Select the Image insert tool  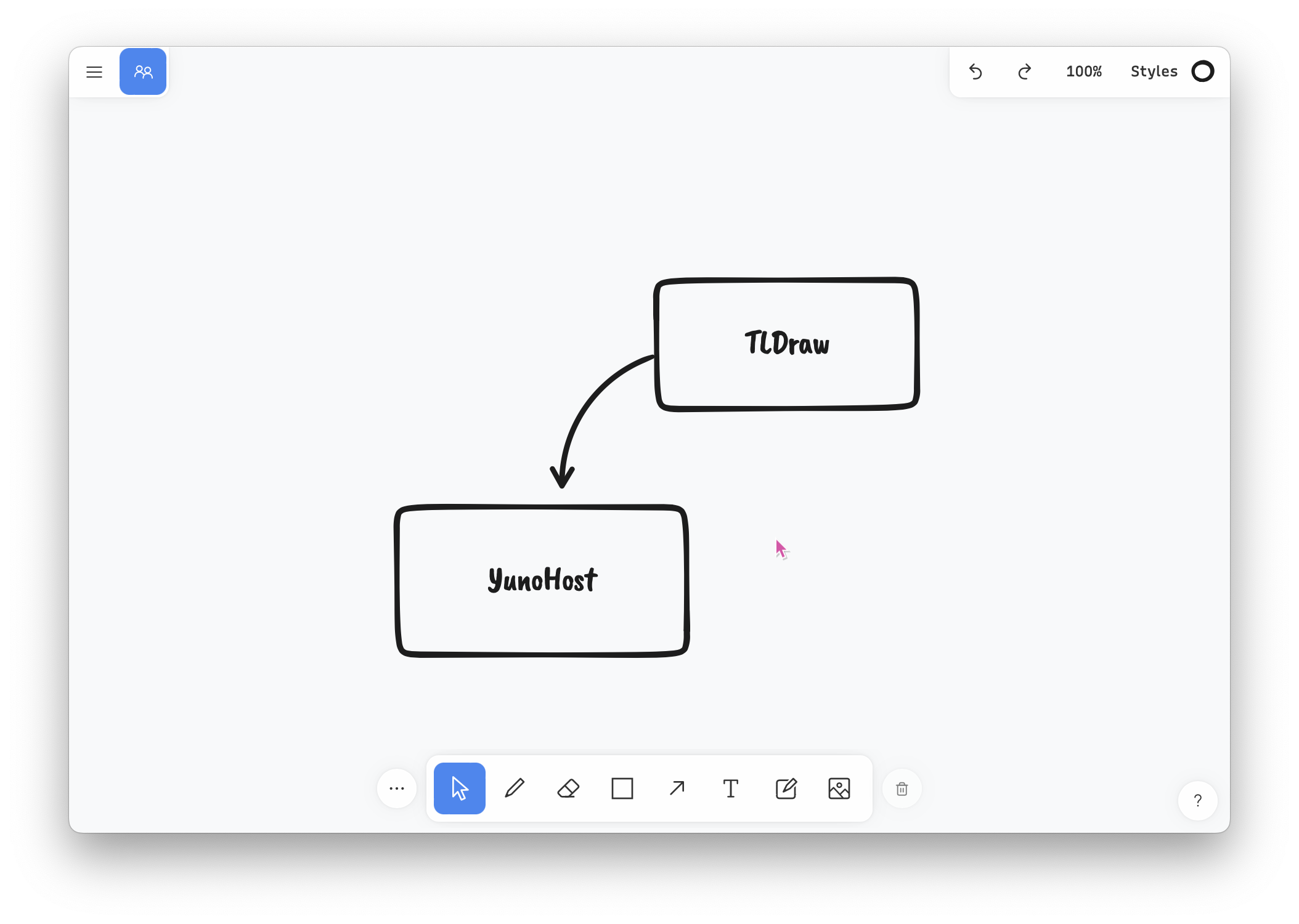coord(839,788)
